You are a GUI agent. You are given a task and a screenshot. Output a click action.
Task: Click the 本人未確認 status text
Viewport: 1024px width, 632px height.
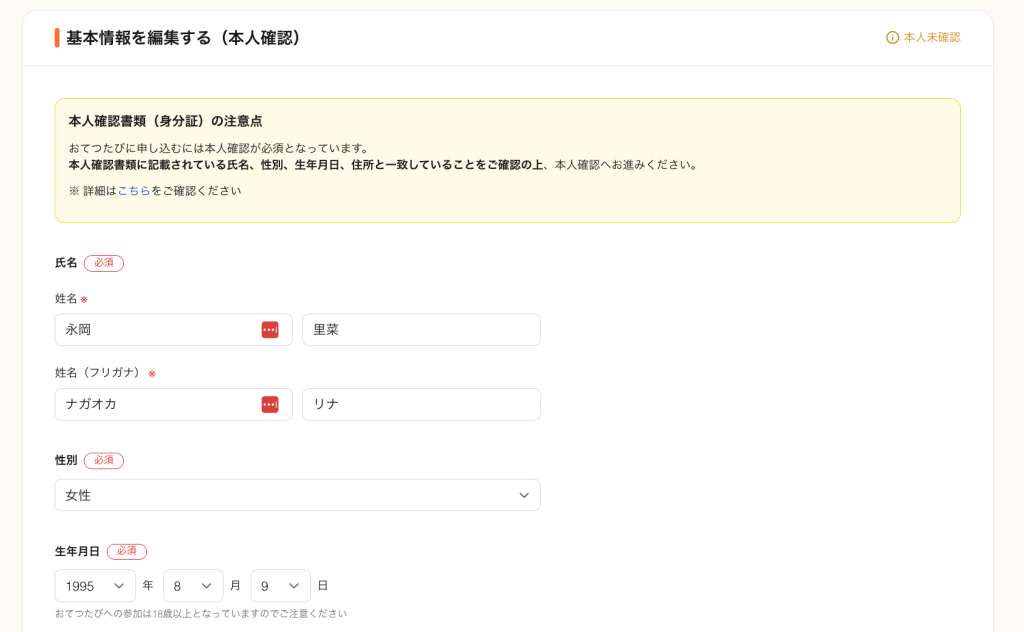click(931, 38)
